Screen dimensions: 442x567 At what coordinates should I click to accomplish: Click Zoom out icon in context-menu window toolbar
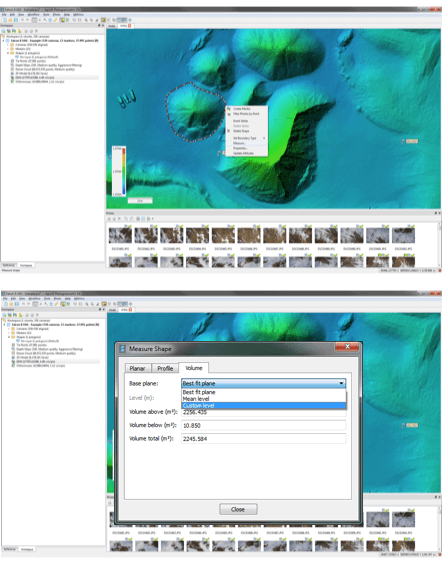coord(91,20)
